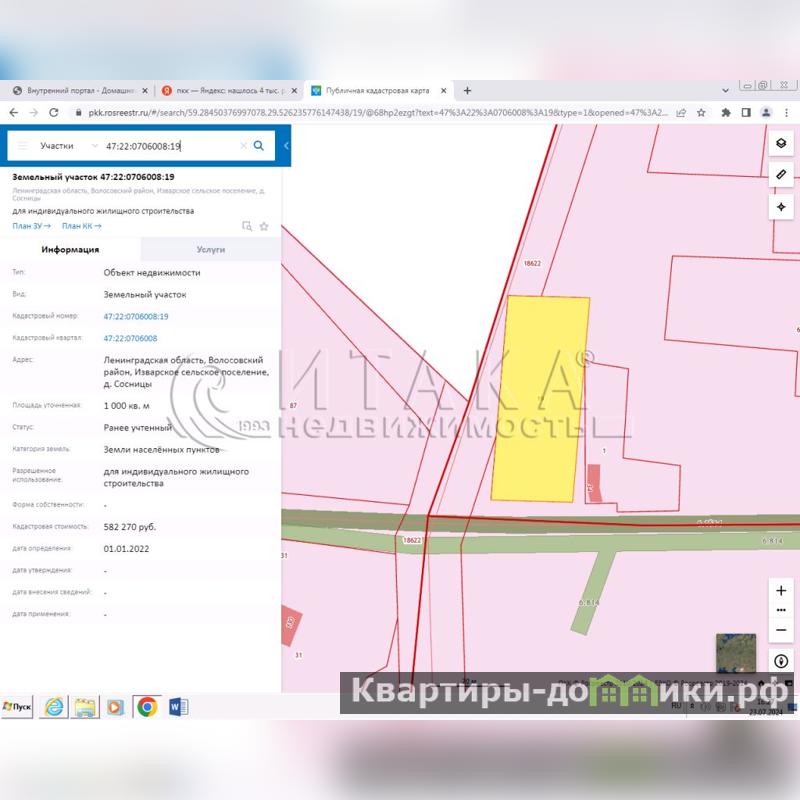Toggle Chrome side panel button
Screen dimensions: 800x800
(745, 112)
